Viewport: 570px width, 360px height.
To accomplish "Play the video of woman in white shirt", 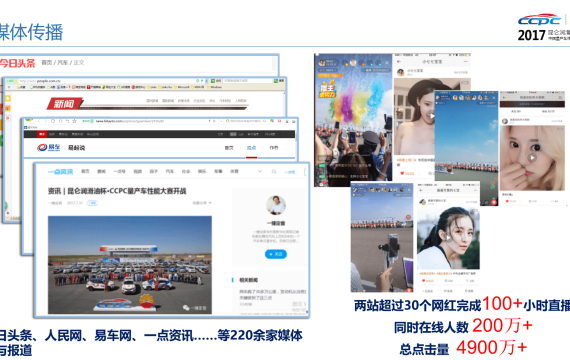I will (x=449, y=238).
